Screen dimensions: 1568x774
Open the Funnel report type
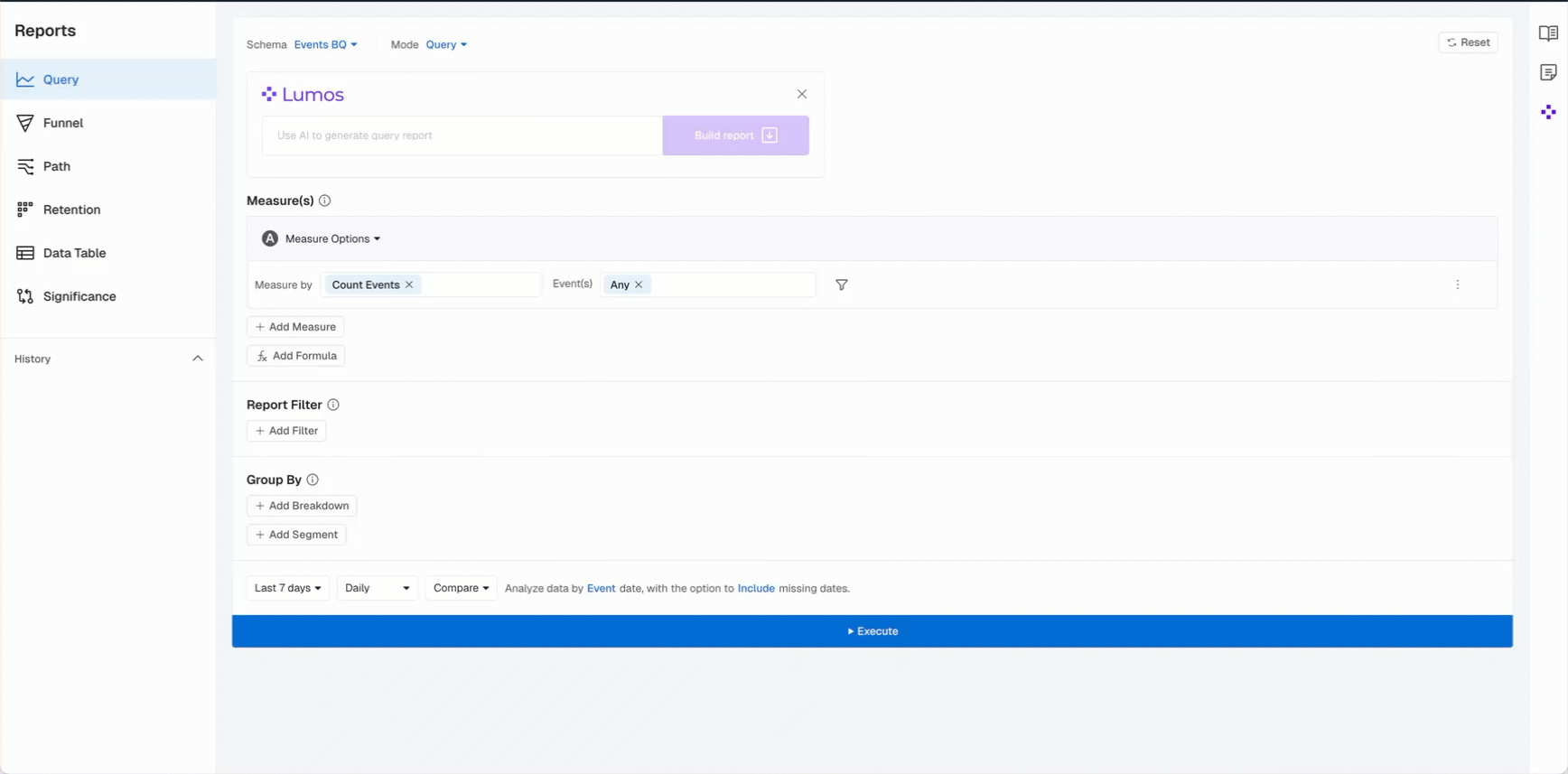[x=107, y=123]
